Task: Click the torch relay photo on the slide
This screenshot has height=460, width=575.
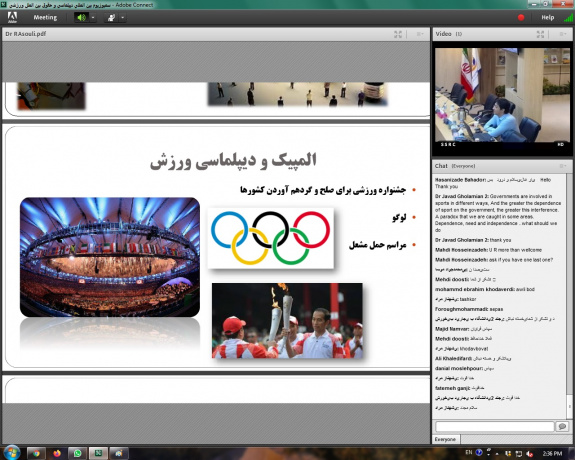Action: point(287,320)
